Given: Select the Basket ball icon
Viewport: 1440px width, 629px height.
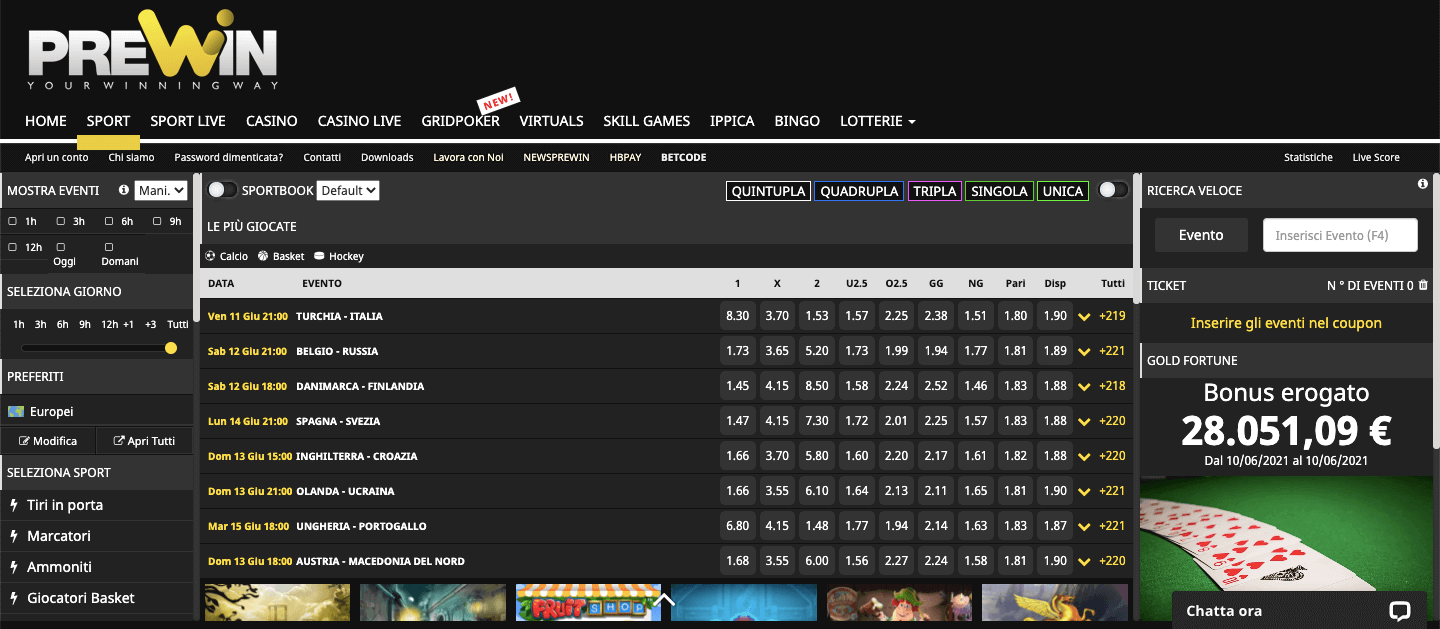Looking at the screenshot, I should 263,256.
